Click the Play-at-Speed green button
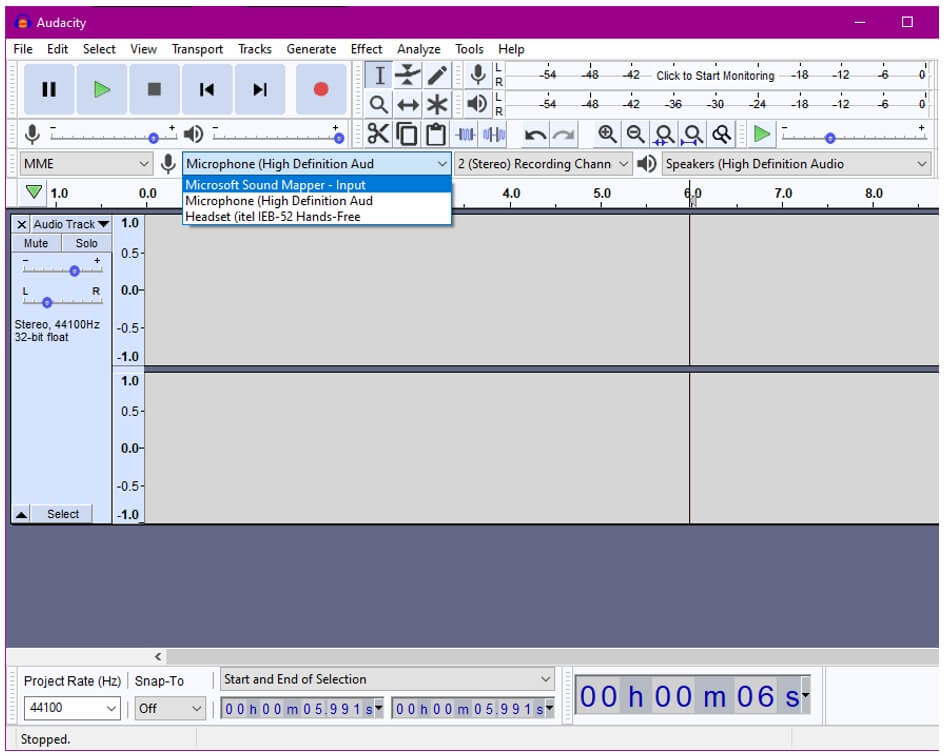Viewport: 949px width, 756px height. pos(761,134)
